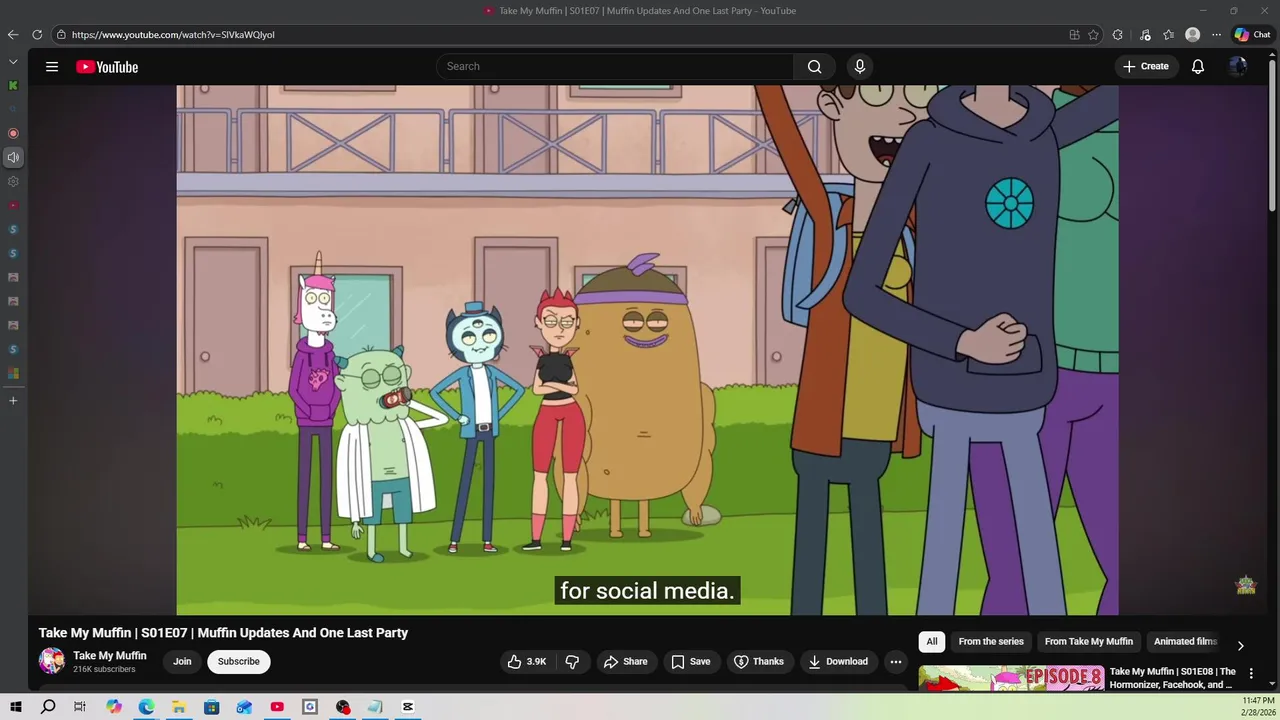Open Episode 8 recommended video thumbnail
The image size is (1280, 720).
click(x=1011, y=678)
